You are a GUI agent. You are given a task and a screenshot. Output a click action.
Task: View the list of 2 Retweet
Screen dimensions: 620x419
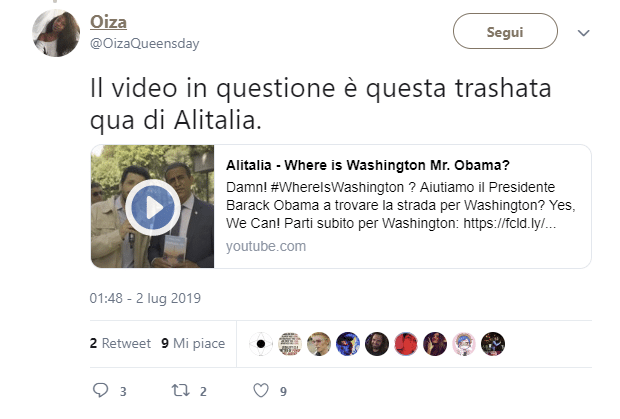click(x=120, y=344)
